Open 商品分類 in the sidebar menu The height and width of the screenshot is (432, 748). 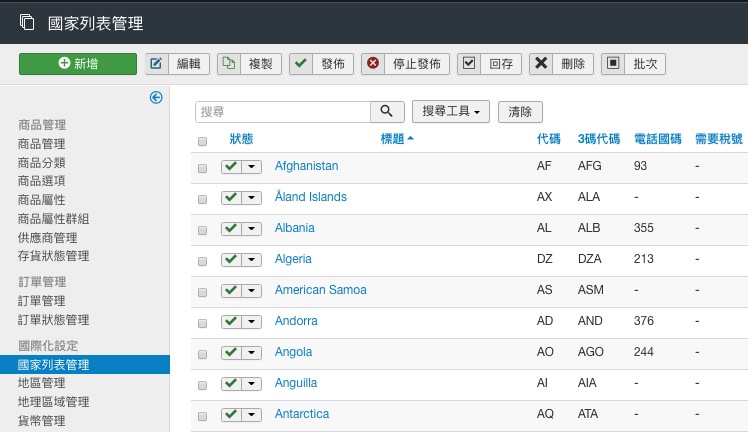tap(41, 162)
